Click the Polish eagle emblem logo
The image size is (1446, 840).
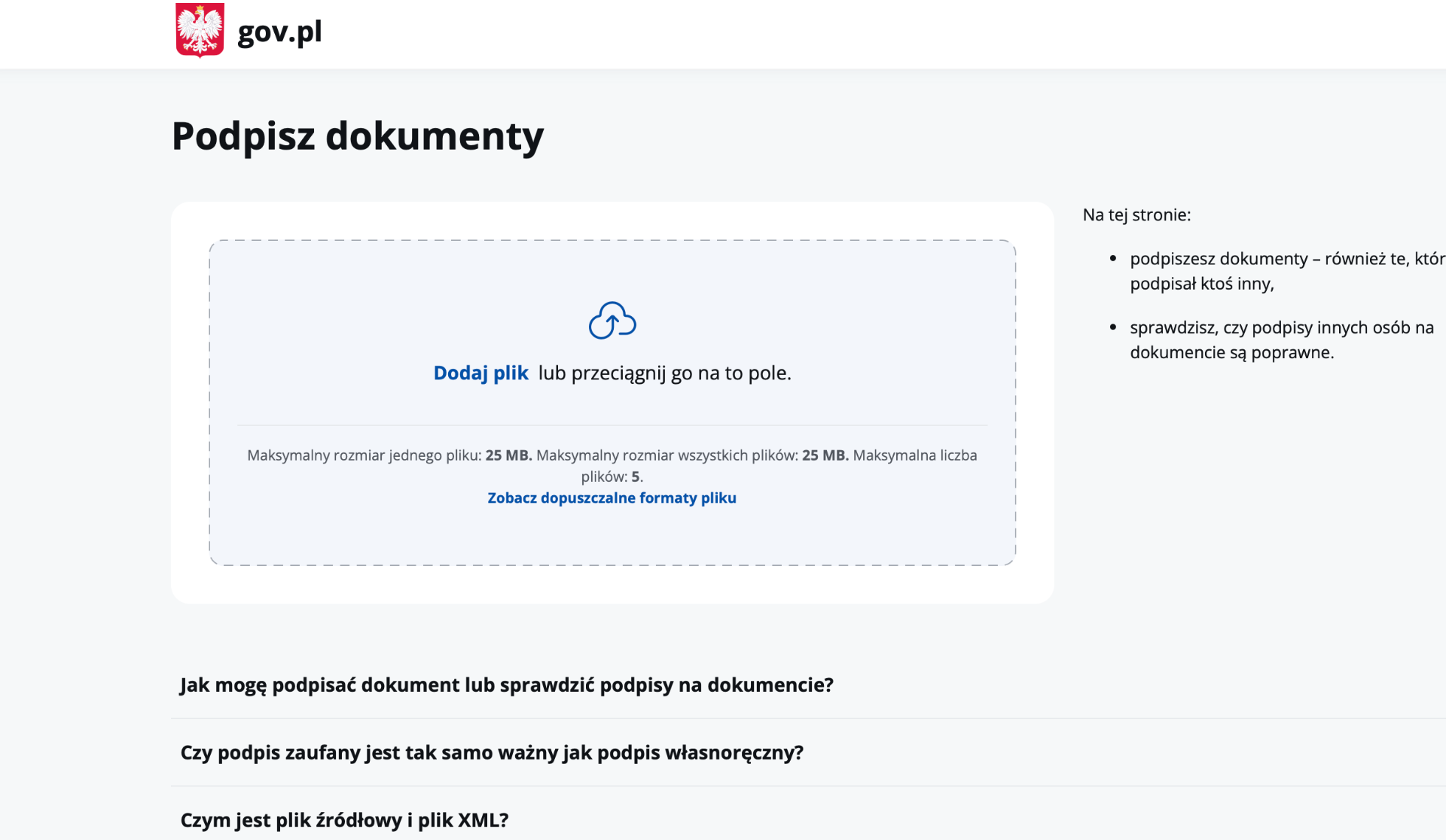(x=200, y=30)
